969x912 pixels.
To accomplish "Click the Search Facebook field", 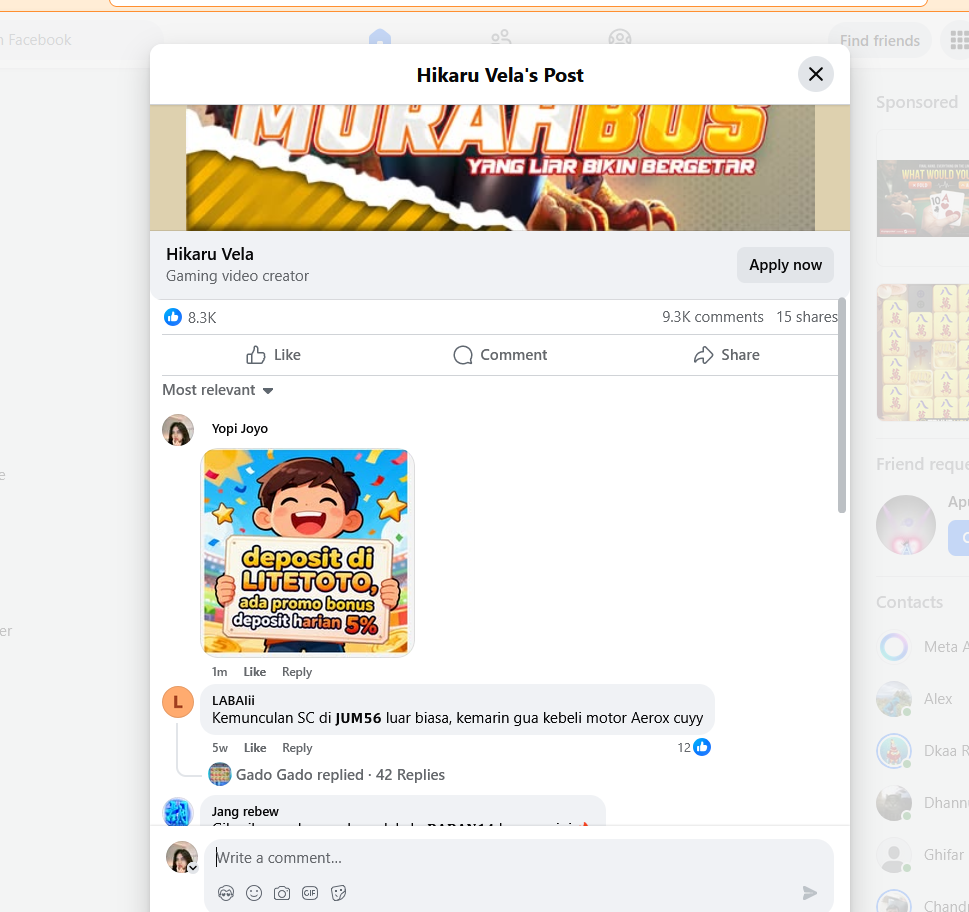I will point(80,40).
